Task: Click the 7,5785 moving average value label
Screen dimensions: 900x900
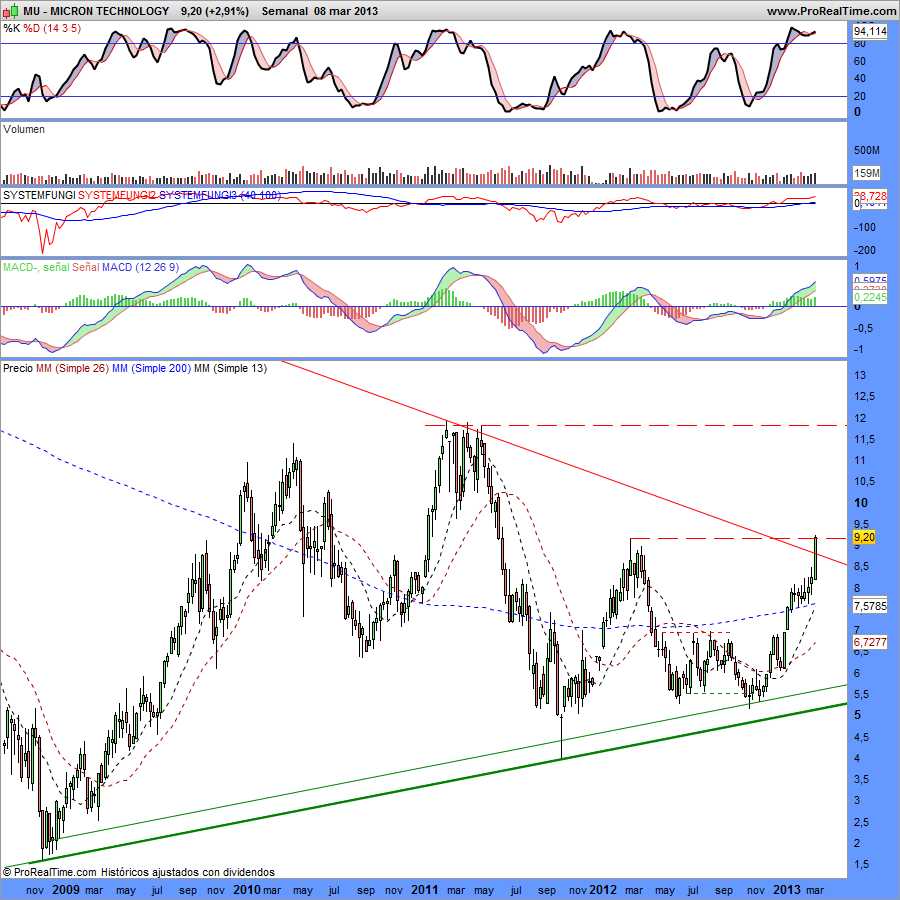Action: tap(870, 606)
